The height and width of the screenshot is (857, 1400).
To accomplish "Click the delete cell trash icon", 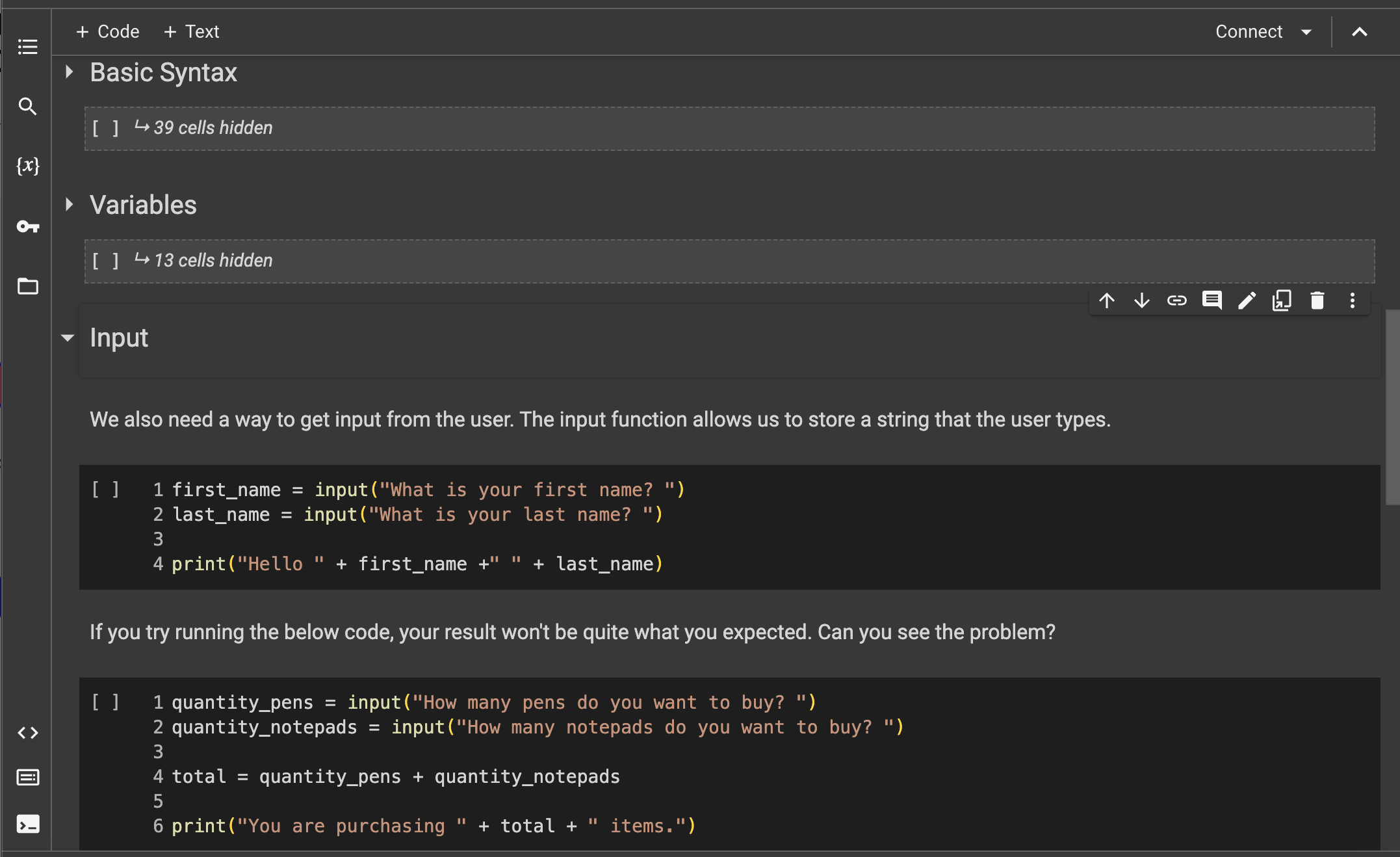I will (1317, 300).
